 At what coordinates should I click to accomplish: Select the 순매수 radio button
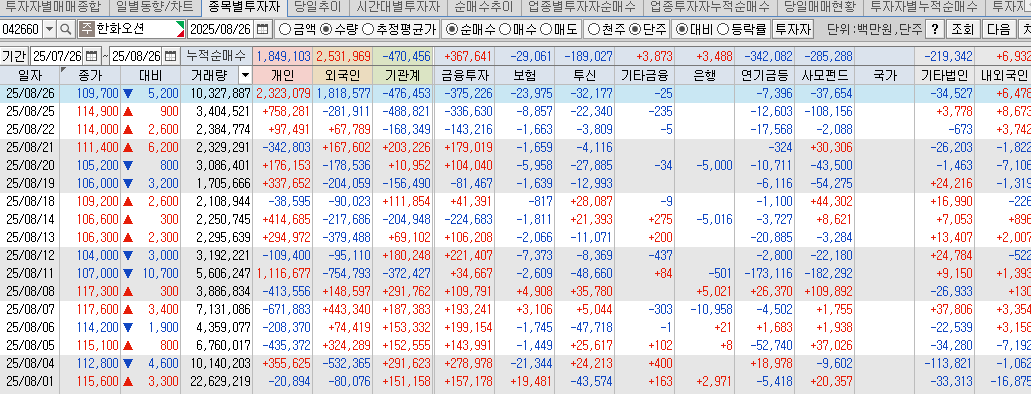(x=452, y=30)
